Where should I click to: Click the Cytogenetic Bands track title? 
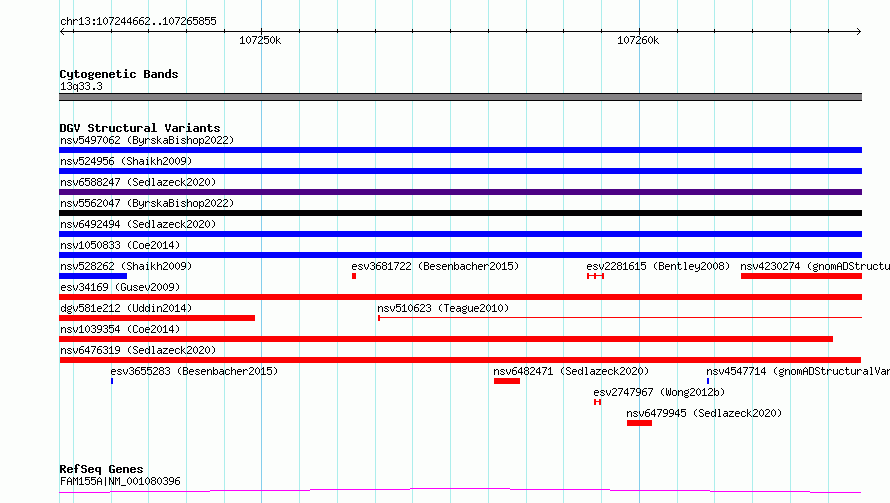coord(119,74)
